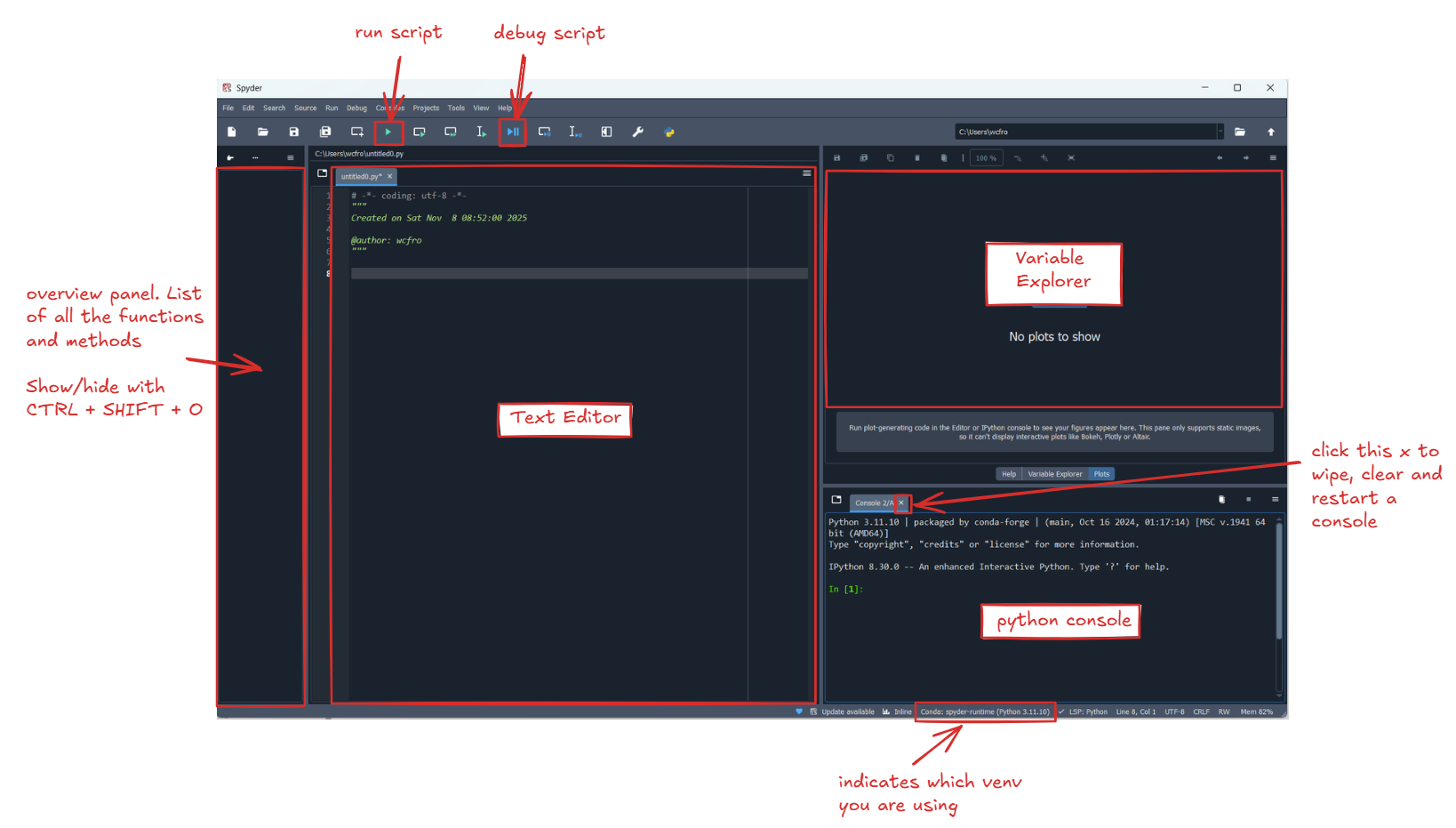Start debugging with the Debug file button
1456x828 pixels.
coord(513,132)
